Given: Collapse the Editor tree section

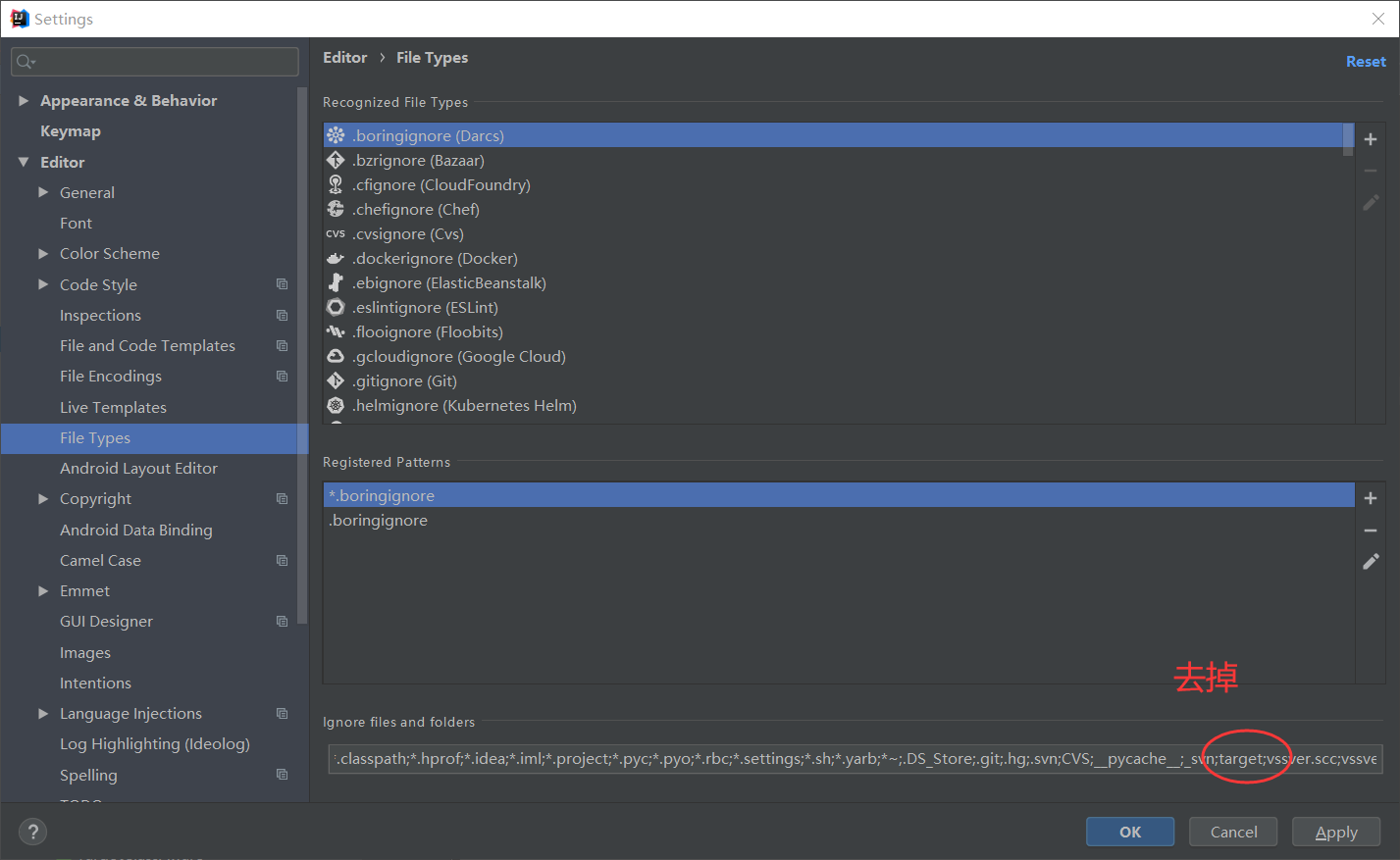Looking at the screenshot, I should (24, 162).
